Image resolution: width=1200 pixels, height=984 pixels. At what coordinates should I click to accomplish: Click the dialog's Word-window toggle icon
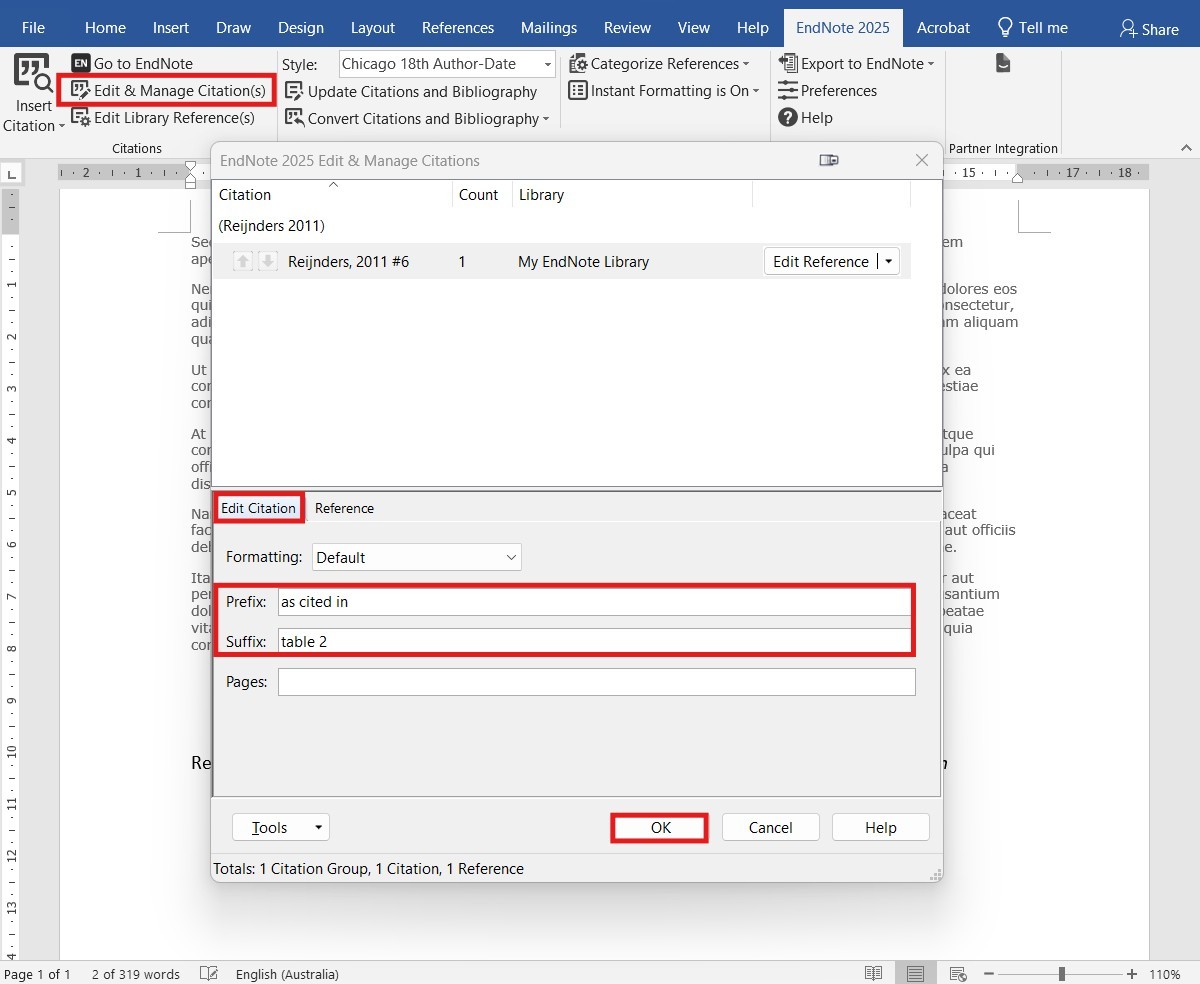828,160
